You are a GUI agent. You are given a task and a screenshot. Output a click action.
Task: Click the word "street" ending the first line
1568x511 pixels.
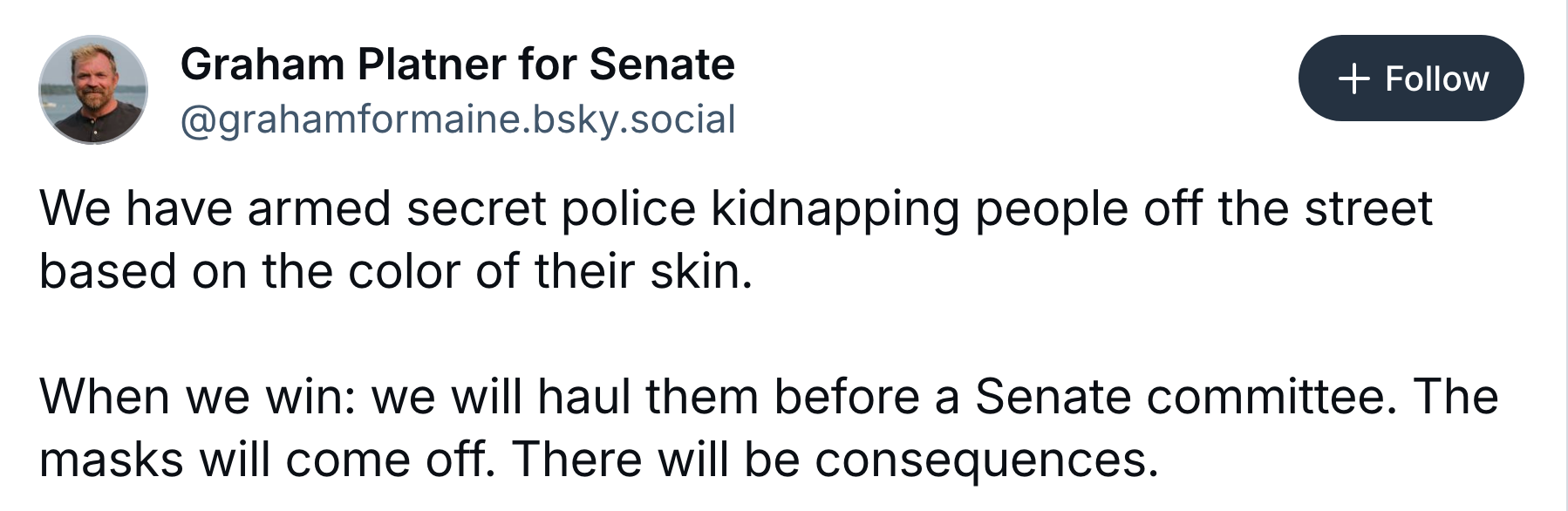(x=1367, y=208)
